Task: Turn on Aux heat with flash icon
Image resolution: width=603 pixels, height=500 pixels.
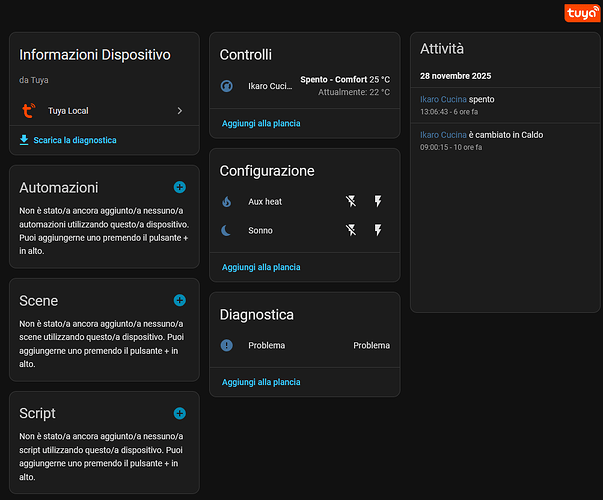Action: tap(378, 201)
